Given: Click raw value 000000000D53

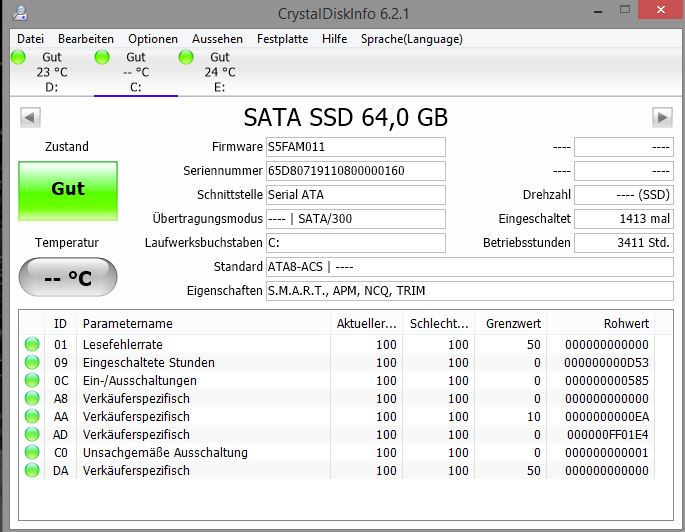Looking at the screenshot, I should tap(606, 363).
